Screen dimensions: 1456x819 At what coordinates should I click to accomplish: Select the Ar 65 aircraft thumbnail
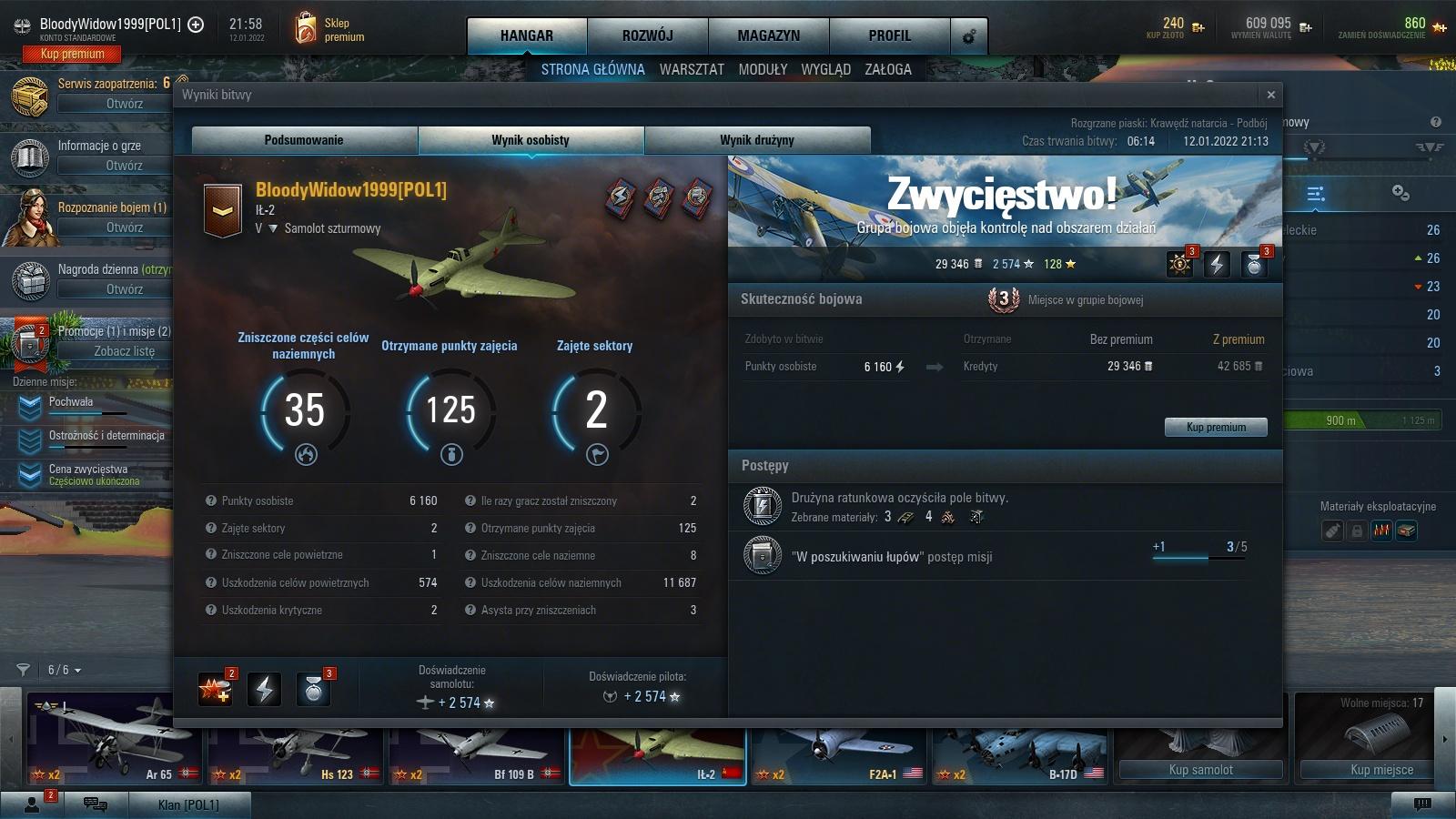tap(113, 739)
